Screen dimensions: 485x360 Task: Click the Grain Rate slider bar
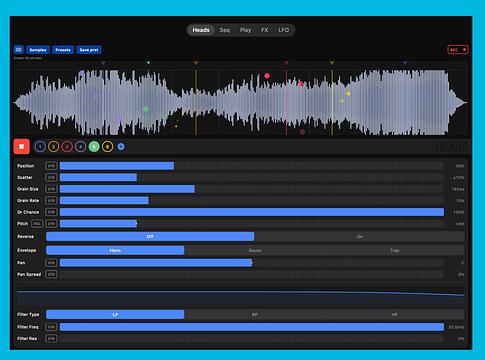click(x=252, y=200)
